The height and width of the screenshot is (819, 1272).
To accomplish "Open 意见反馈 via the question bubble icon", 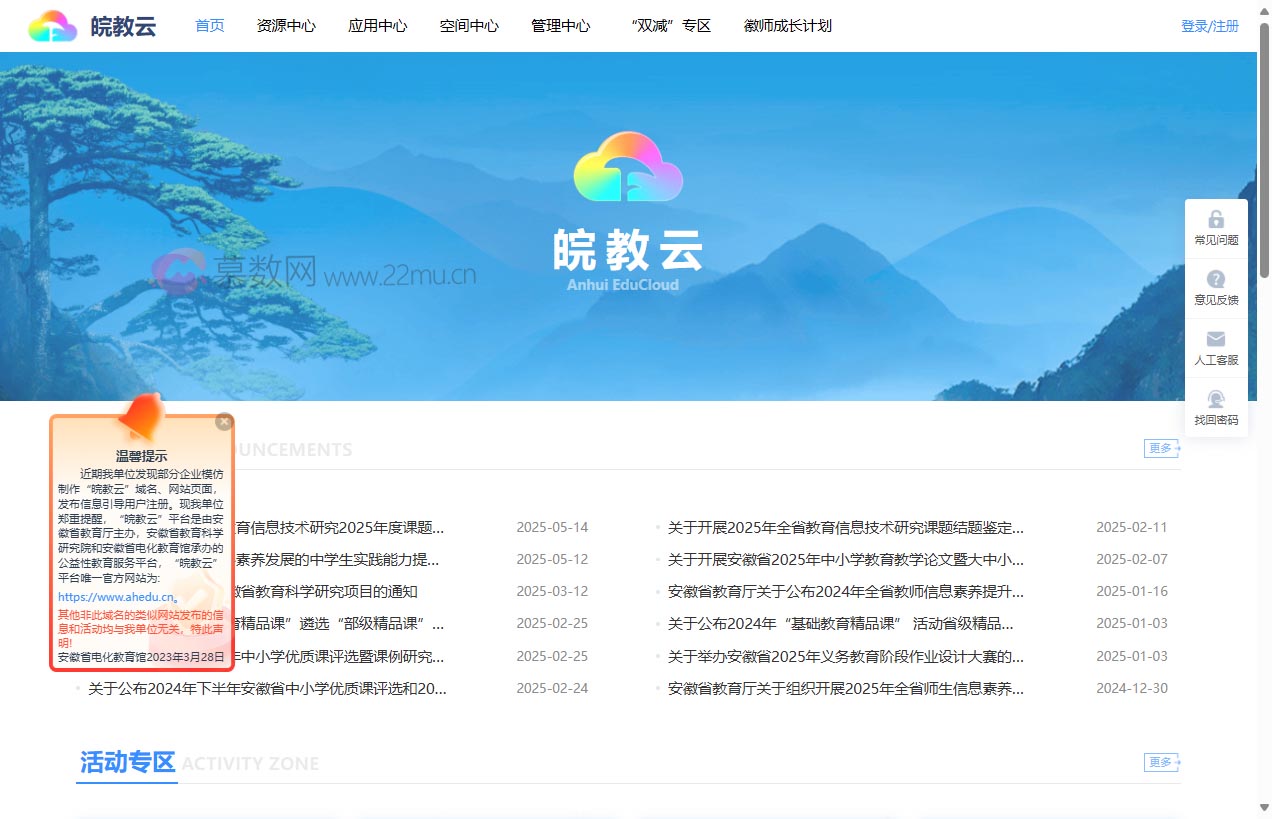I will click(x=1216, y=278).
